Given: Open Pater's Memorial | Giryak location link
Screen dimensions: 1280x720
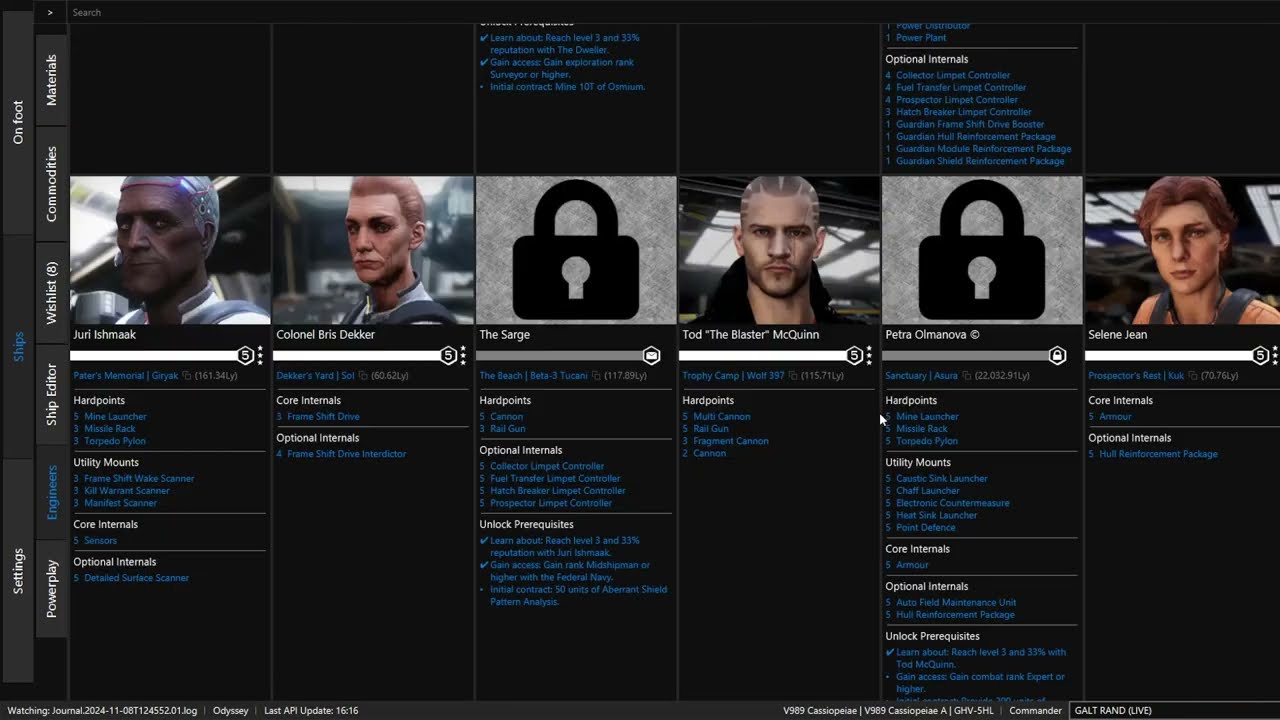Looking at the screenshot, I should click(x=125, y=376).
